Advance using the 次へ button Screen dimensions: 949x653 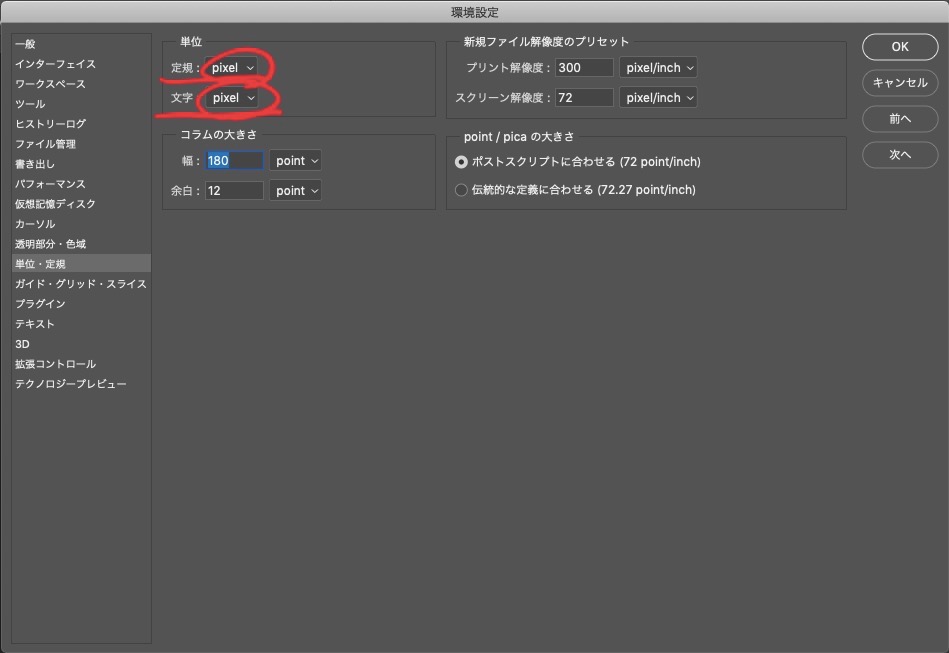pyautogui.click(x=899, y=154)
